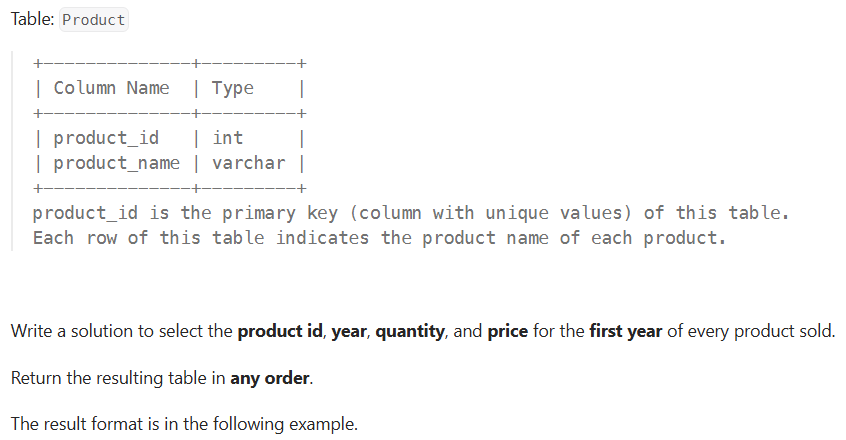This screenshot has height=440, width=846.
Task: Click the bold 'any order' phrase
Action: [x=270, y=378]
